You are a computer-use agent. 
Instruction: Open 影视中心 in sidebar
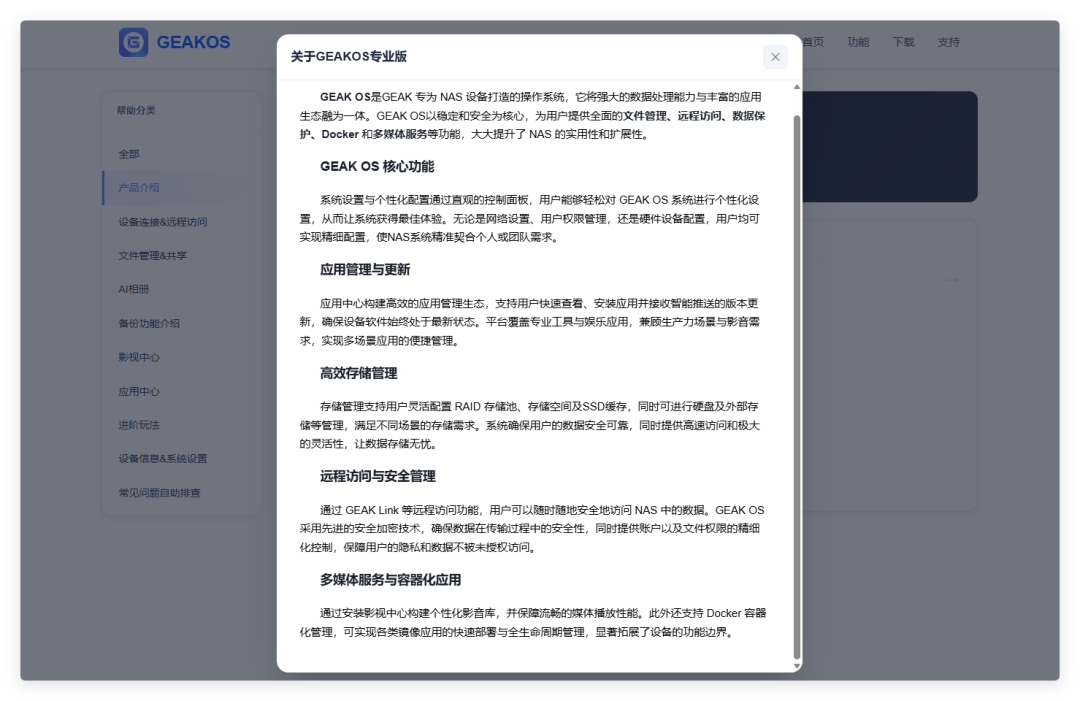point(139,358)
